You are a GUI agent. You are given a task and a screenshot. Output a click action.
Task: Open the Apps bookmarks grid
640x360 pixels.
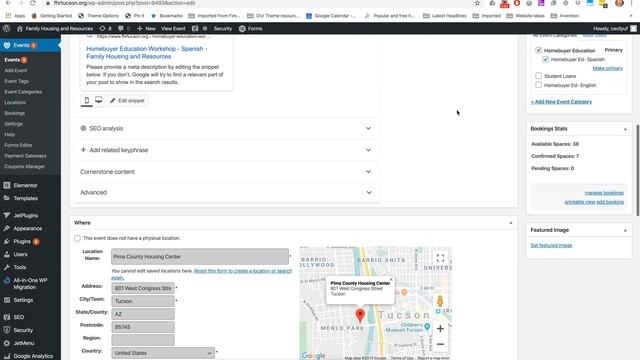point(15,16)
